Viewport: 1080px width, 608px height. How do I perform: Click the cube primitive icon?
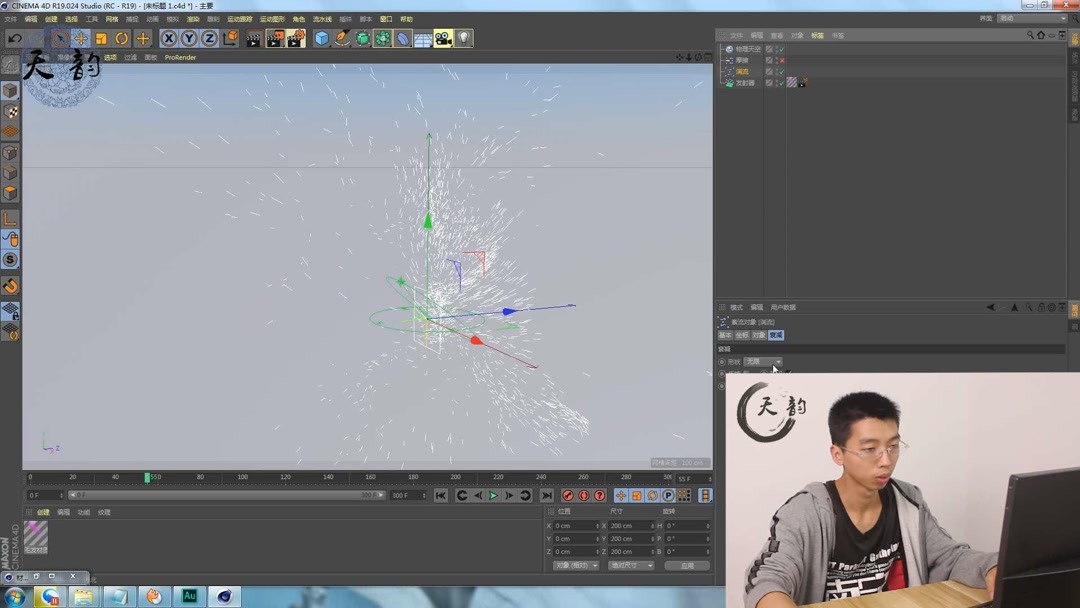tap(323, 38)
